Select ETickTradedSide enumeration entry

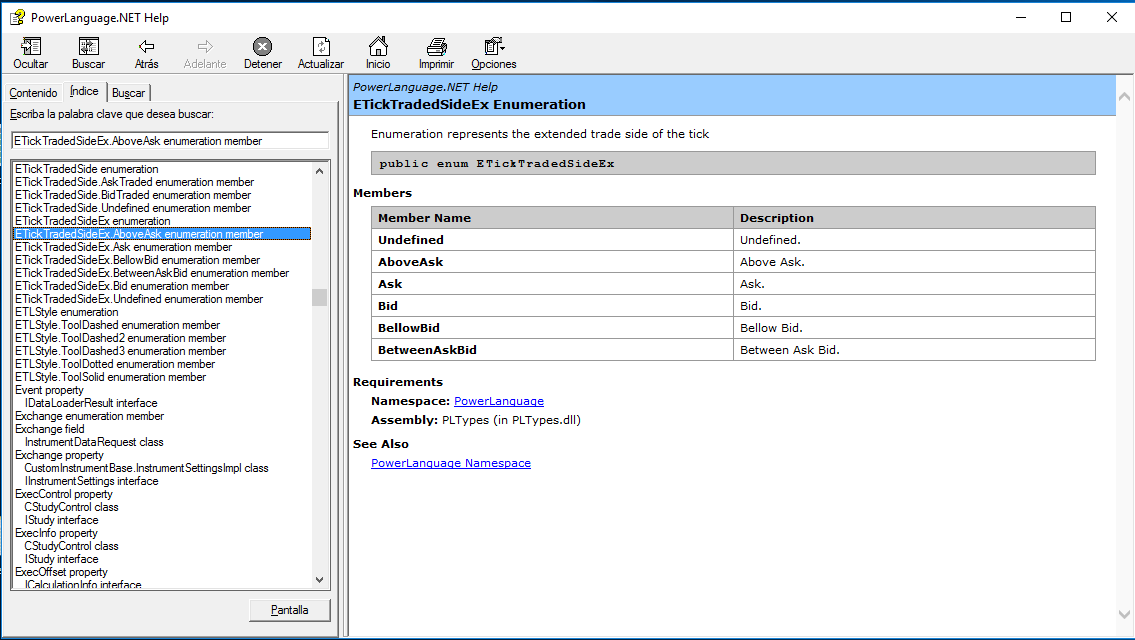(87, 169)
